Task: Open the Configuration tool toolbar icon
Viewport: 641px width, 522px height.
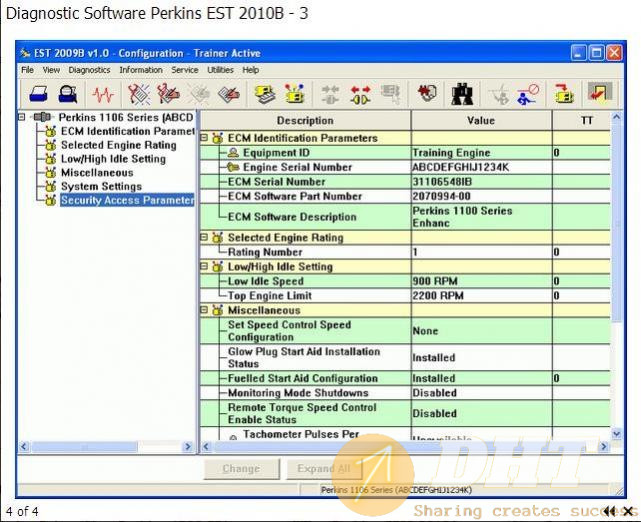Action: click(x=294, y=94)
